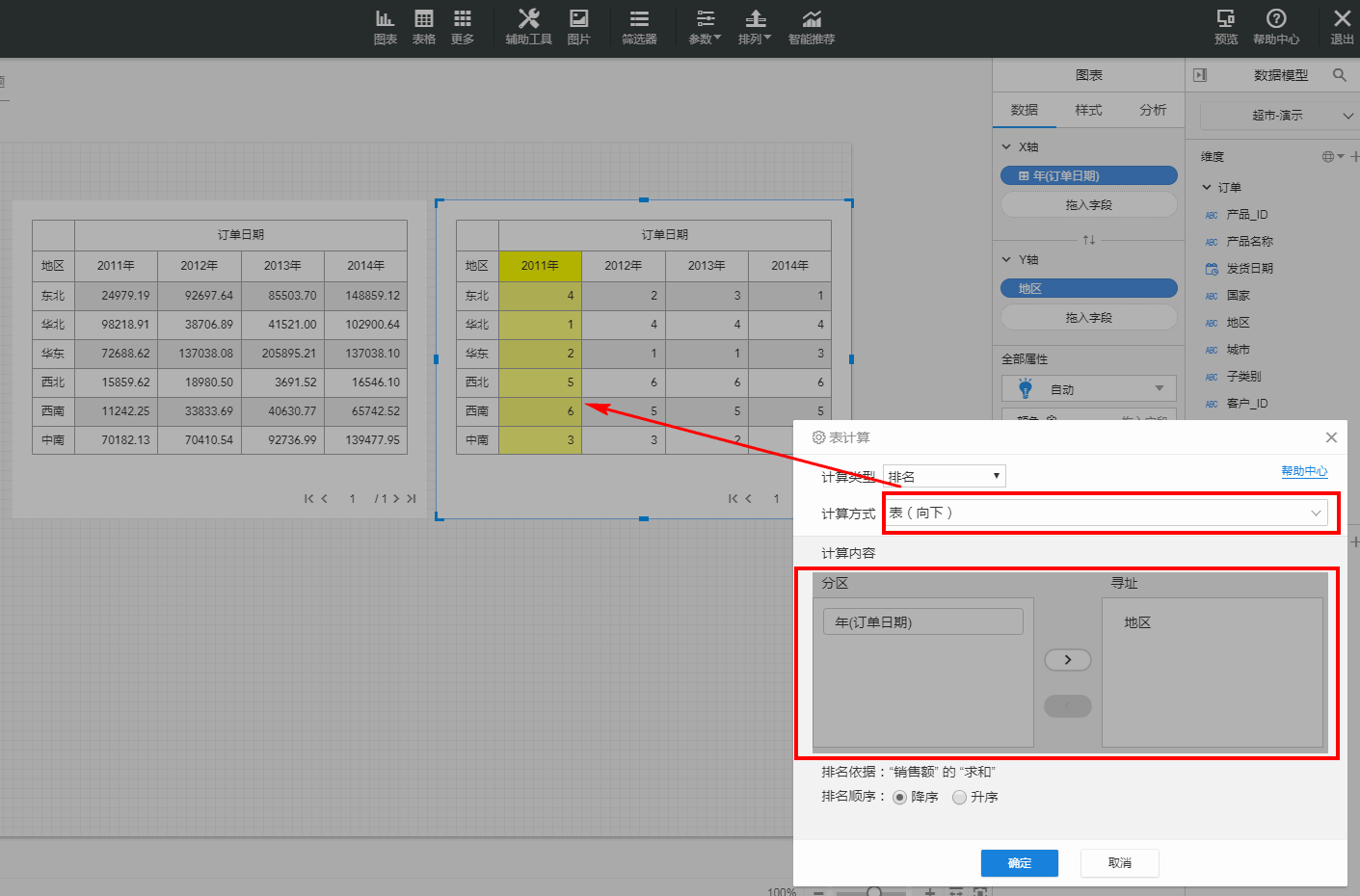Switch to the 分析 tab
This screenshot has height=896, width=1360.
pos(1153,110)
